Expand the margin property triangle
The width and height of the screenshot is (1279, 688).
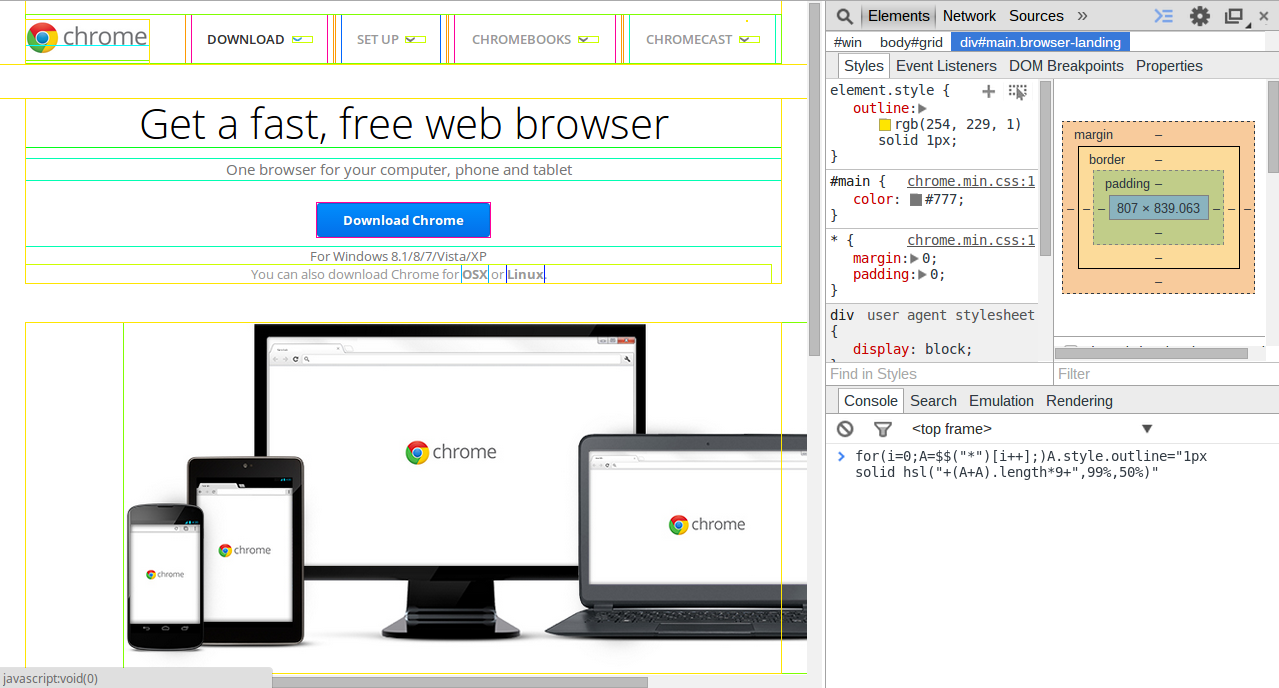click(x=913, y=258)
